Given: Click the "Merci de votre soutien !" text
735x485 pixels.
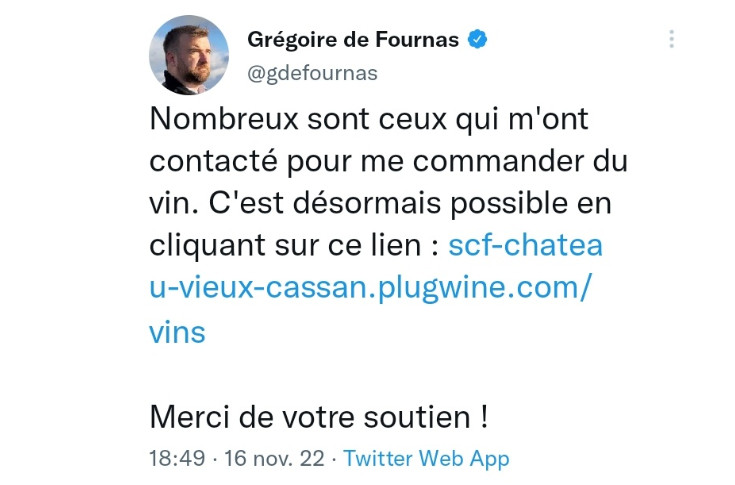Looking at the screenshot, I should click(x=318, y=415).
